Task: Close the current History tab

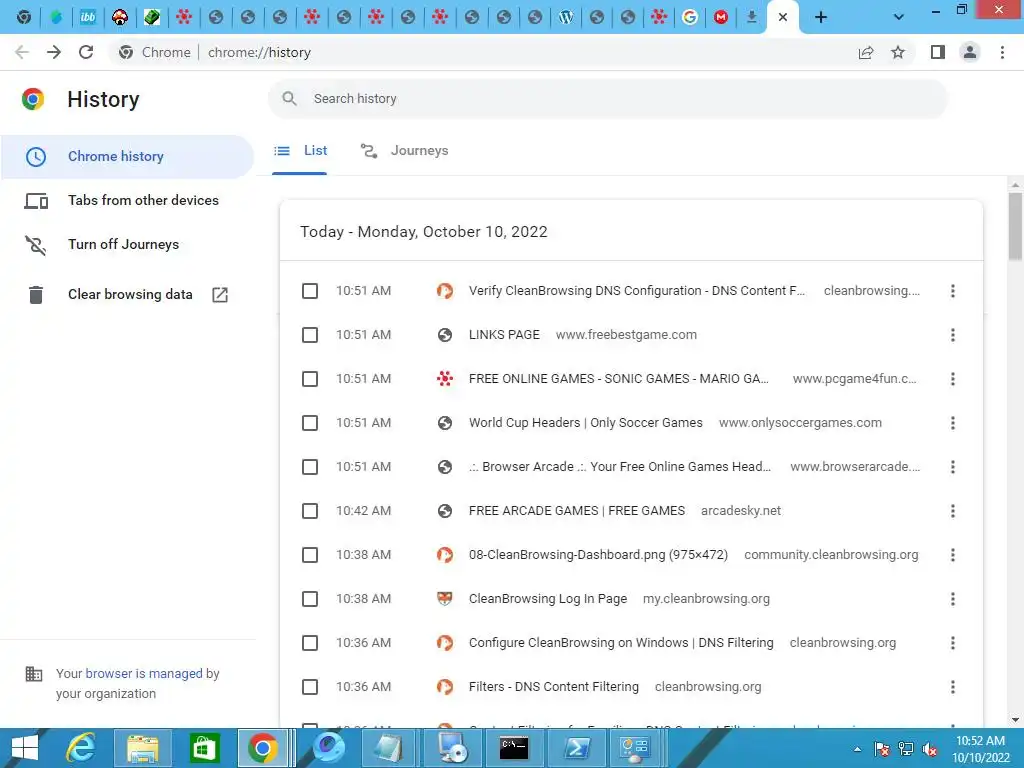Action: [782, 18]
